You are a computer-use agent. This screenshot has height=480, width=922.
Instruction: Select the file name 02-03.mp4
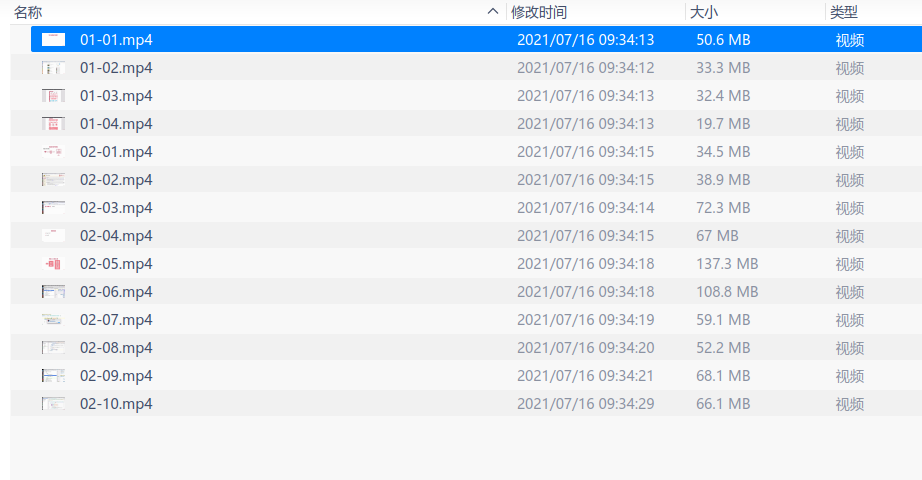coord(116,208)
